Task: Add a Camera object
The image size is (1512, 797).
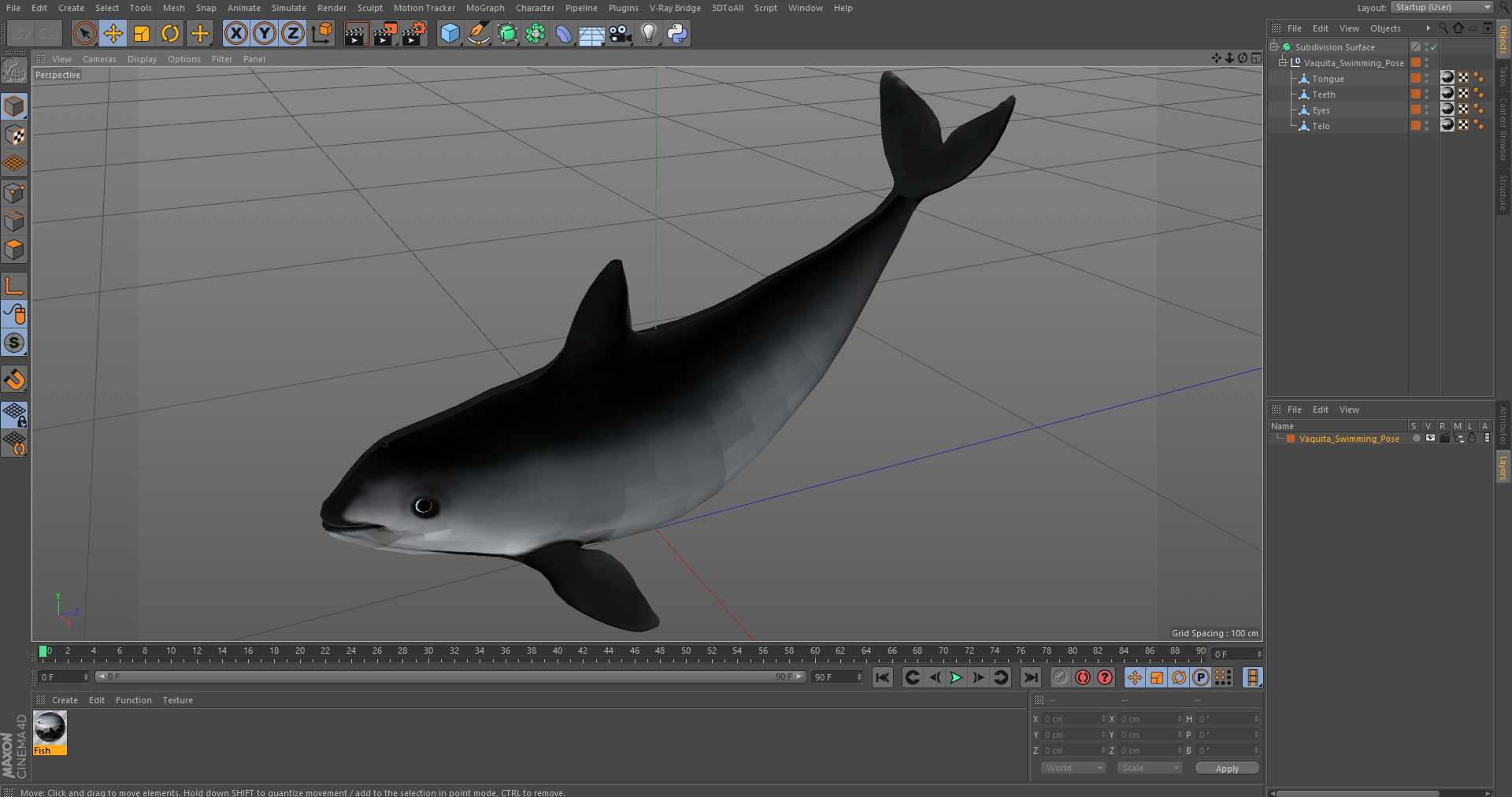Action: [621, 33]
